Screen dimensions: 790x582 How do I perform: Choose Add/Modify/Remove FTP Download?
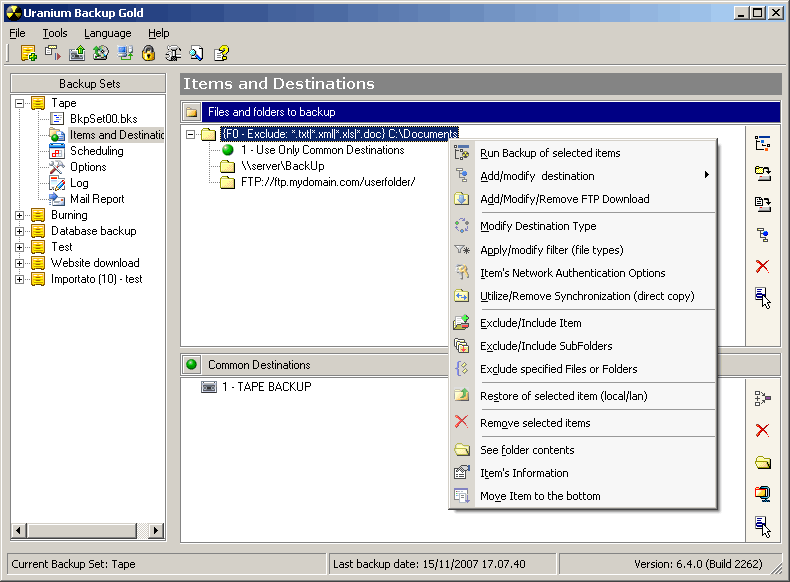tap(583, 199)
